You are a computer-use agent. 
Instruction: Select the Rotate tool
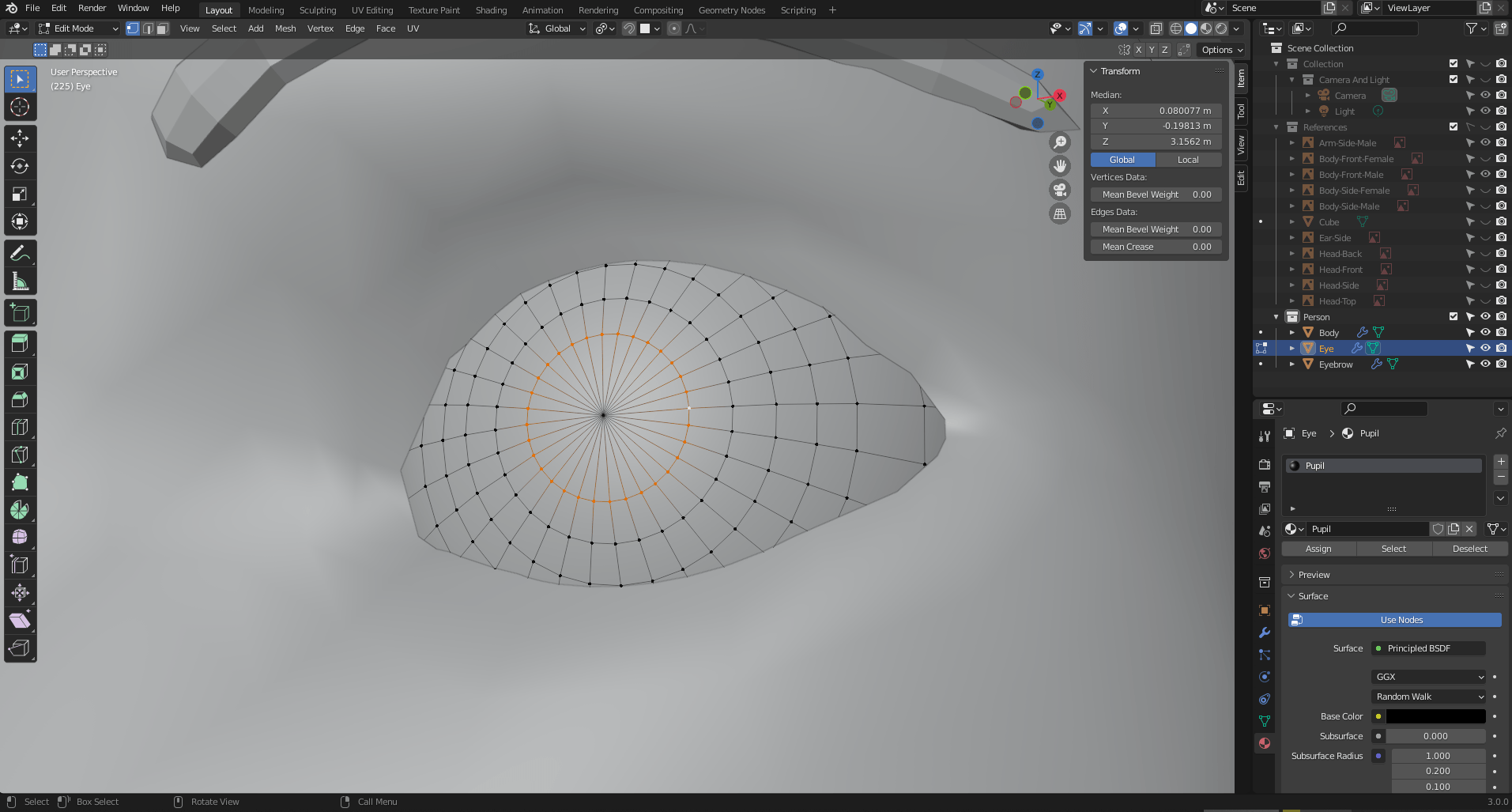(x=20, y=166)
